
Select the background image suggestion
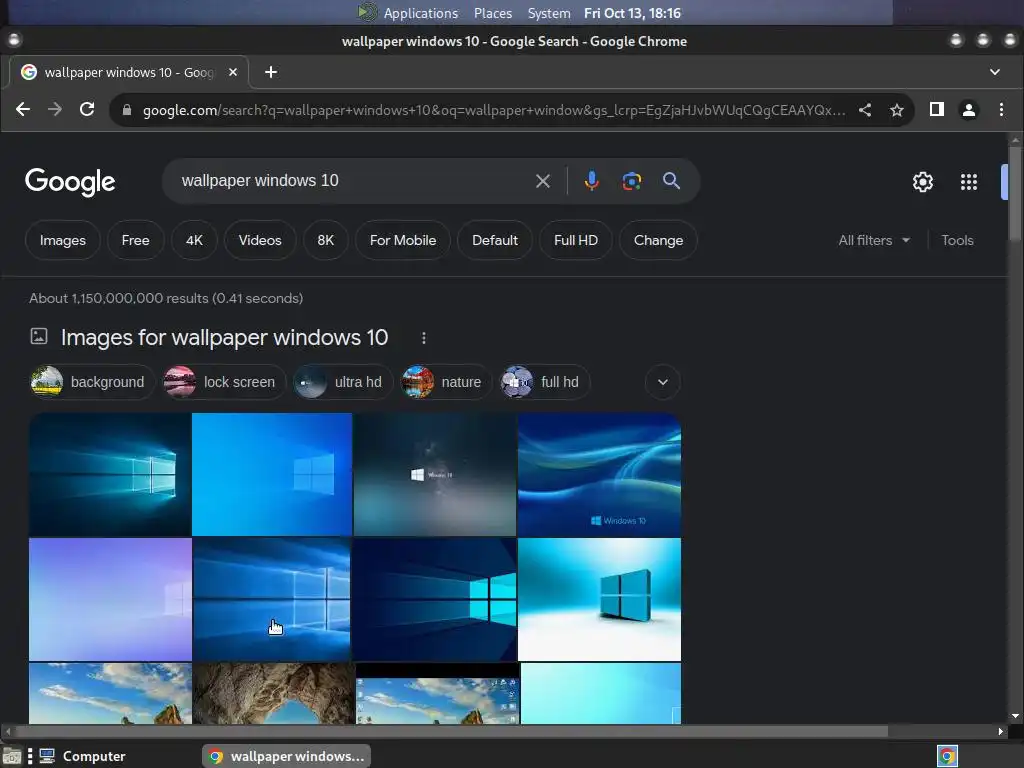92,382
